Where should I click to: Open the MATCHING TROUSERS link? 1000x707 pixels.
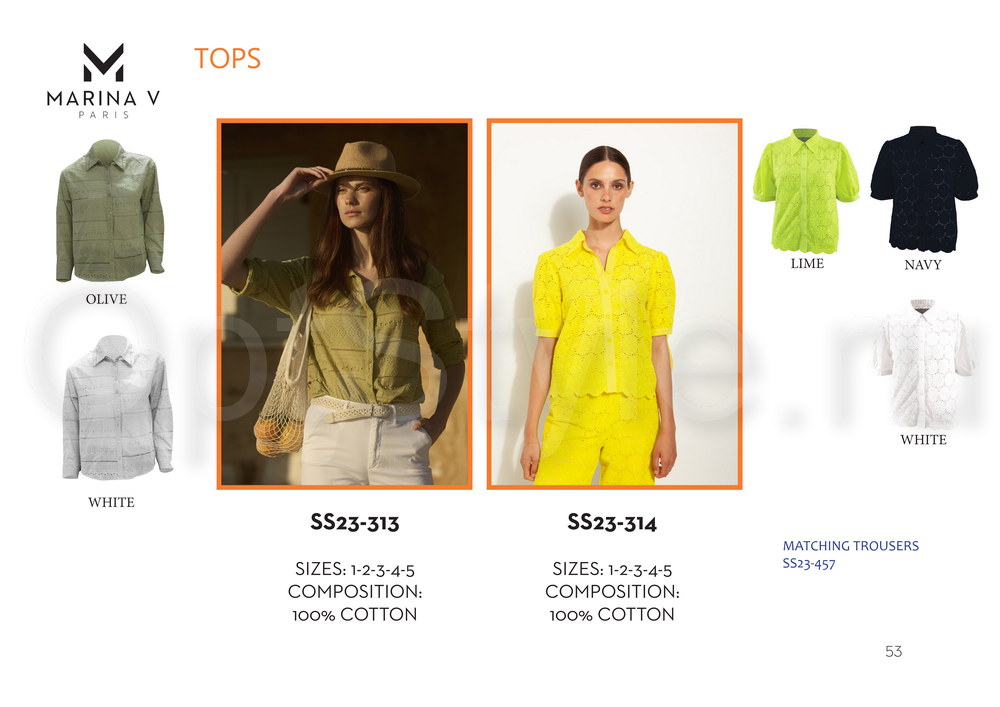(851, 546)
